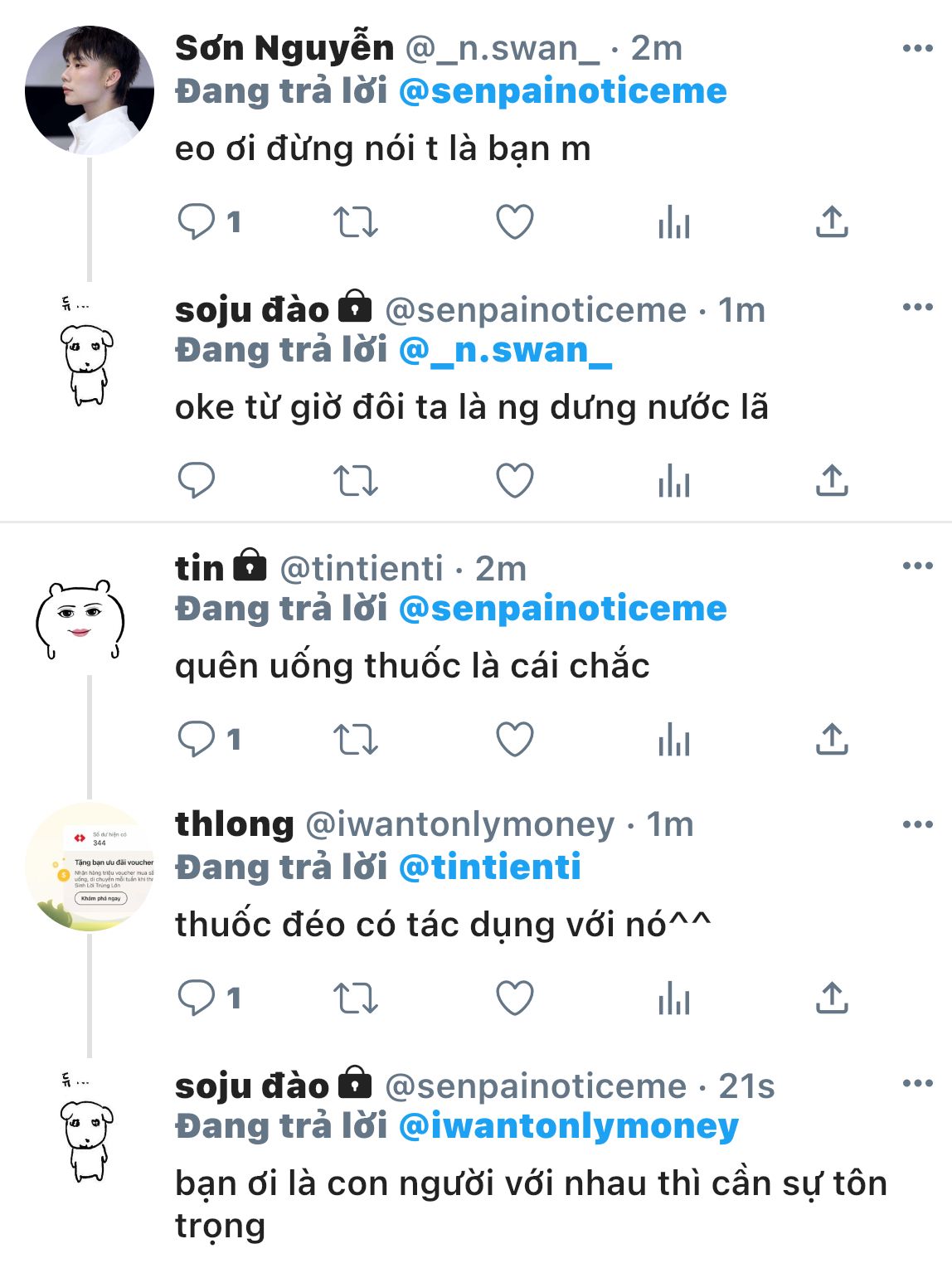Screen dimensions: 952x1268
Task: Reply to the 'oke từ giờ' tweet
Action: pos(197,481)
